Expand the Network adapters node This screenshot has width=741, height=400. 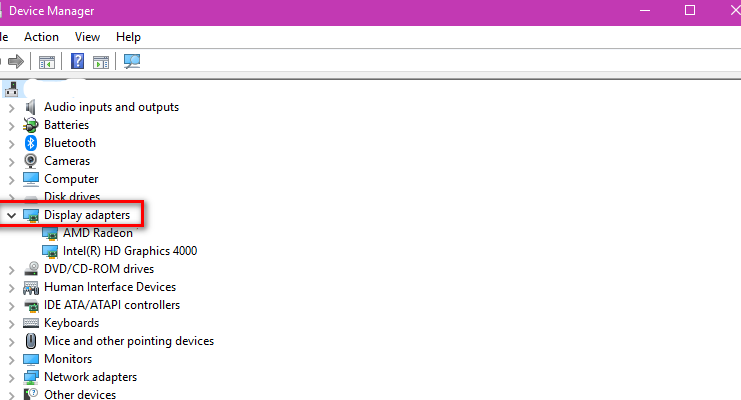click(x=11, y=378)
